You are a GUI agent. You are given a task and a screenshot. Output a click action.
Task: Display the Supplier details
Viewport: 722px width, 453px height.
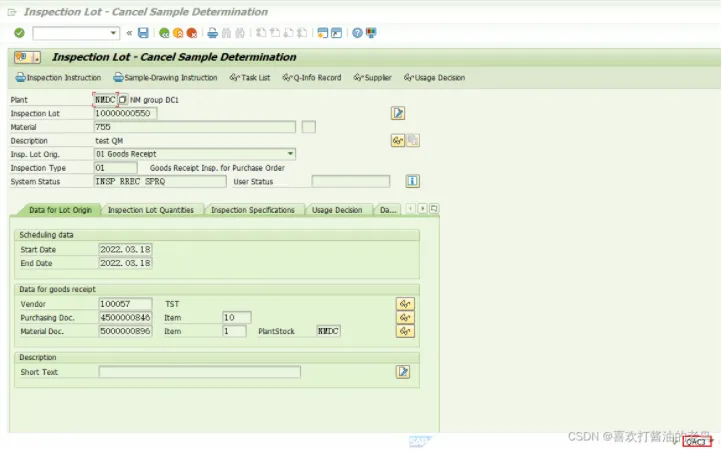point(373,77)
